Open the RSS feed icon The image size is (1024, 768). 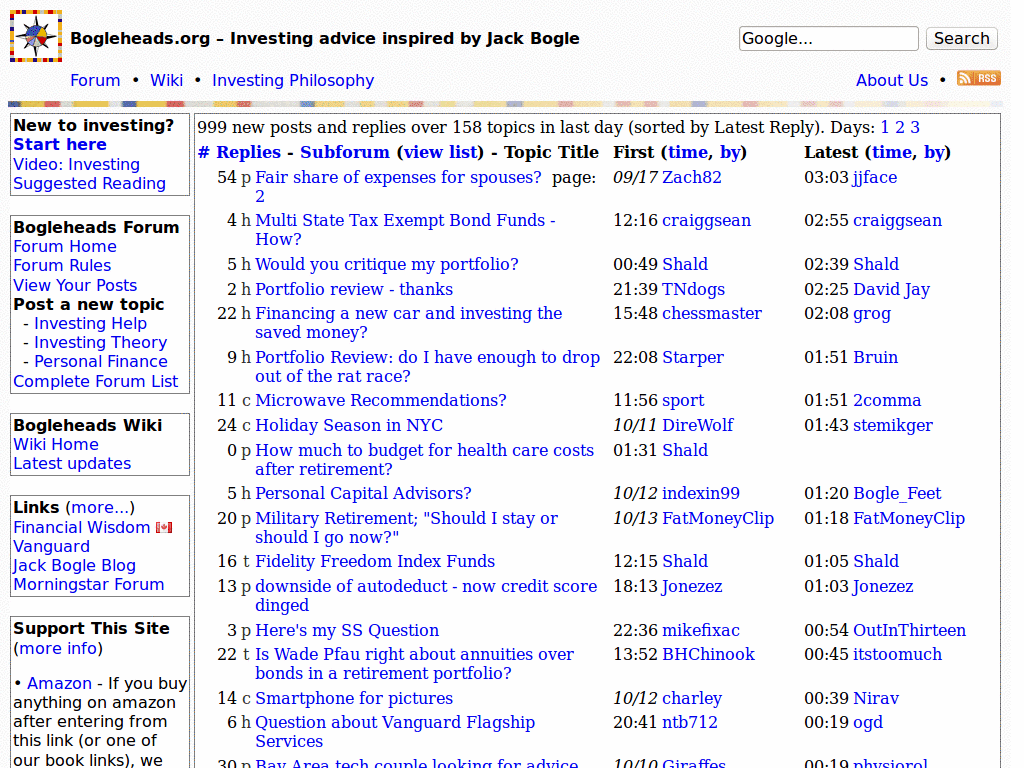click(x=978, y=78)
